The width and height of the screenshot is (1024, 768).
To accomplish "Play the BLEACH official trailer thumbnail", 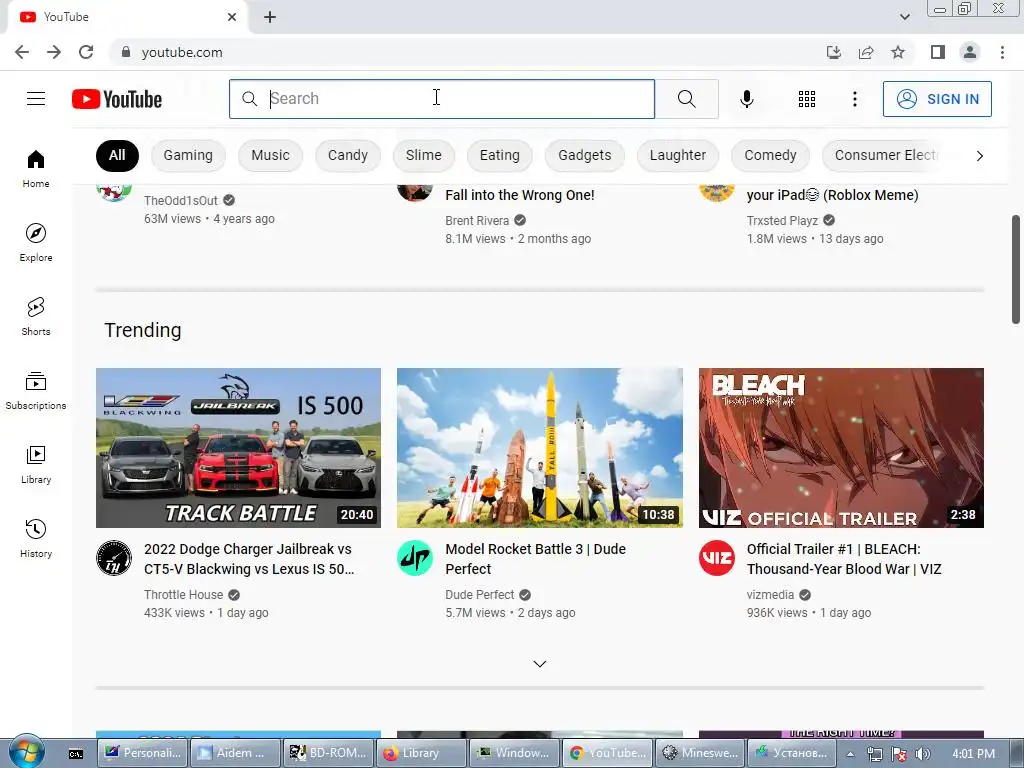I will [841, 448].
